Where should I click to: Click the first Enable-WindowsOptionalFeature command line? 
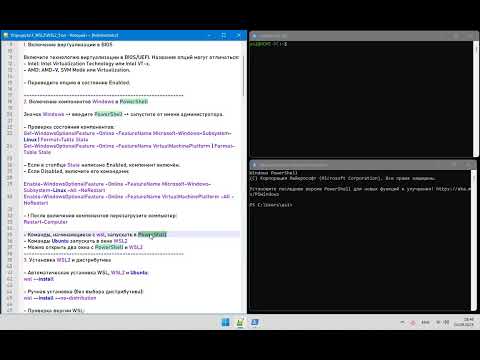click(117, 187)
